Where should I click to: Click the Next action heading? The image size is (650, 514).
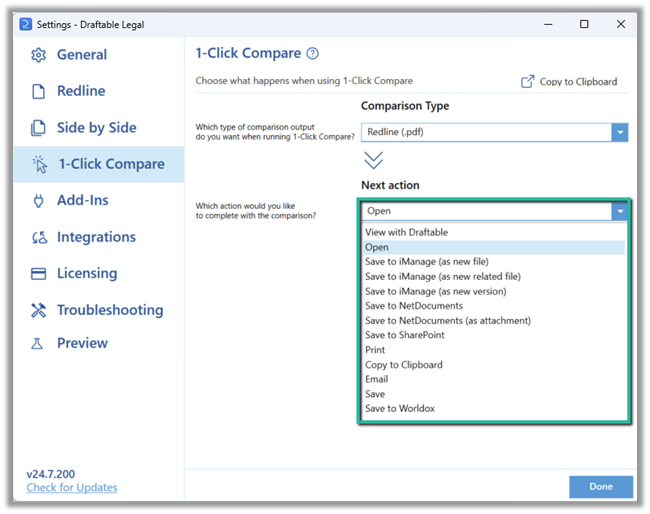(390, 185)
